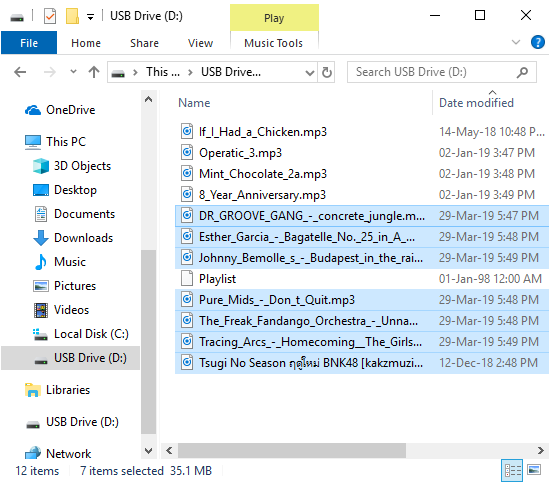
Task: Open the File menu
Action: [x=29, y=43]
